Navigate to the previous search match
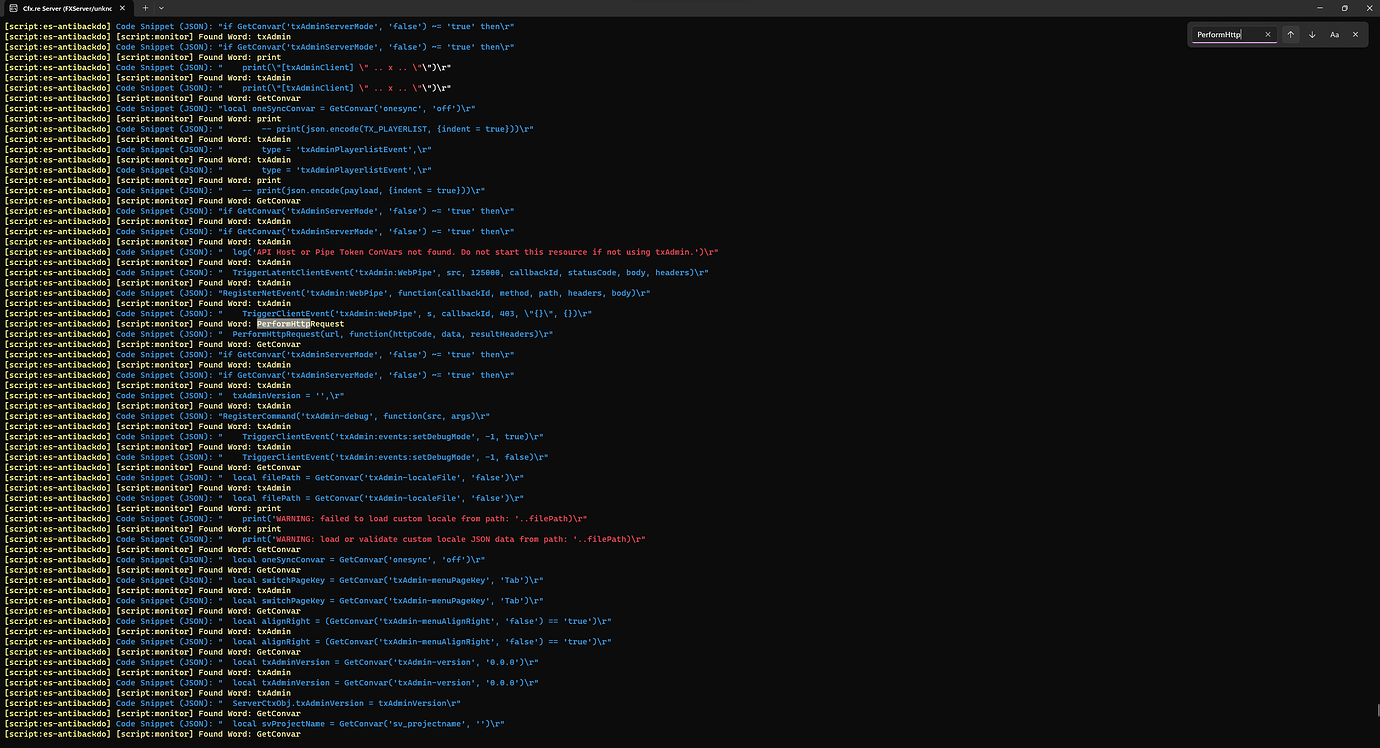 1290,34
